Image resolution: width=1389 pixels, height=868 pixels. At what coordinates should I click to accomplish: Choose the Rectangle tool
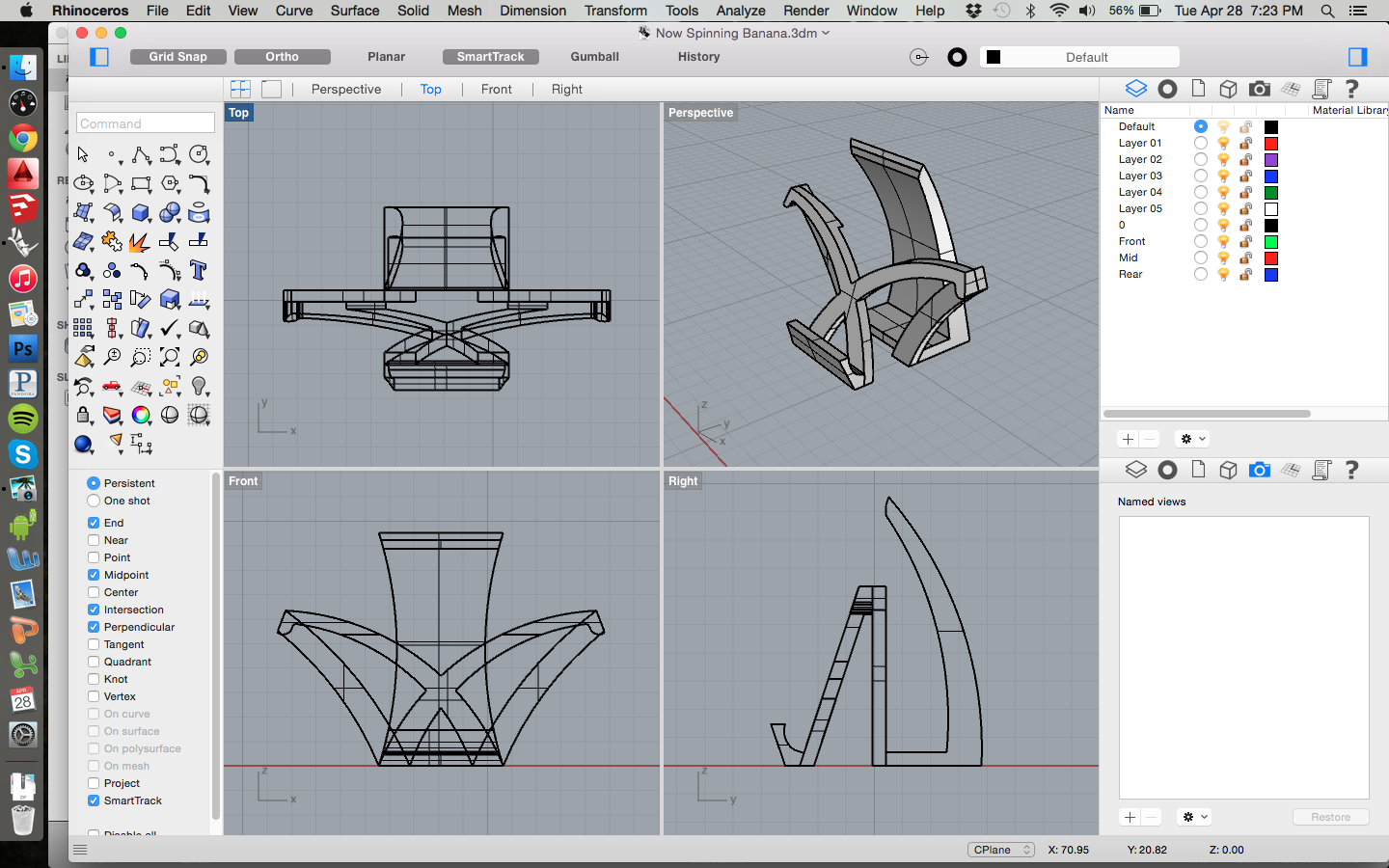coord(141,183)
